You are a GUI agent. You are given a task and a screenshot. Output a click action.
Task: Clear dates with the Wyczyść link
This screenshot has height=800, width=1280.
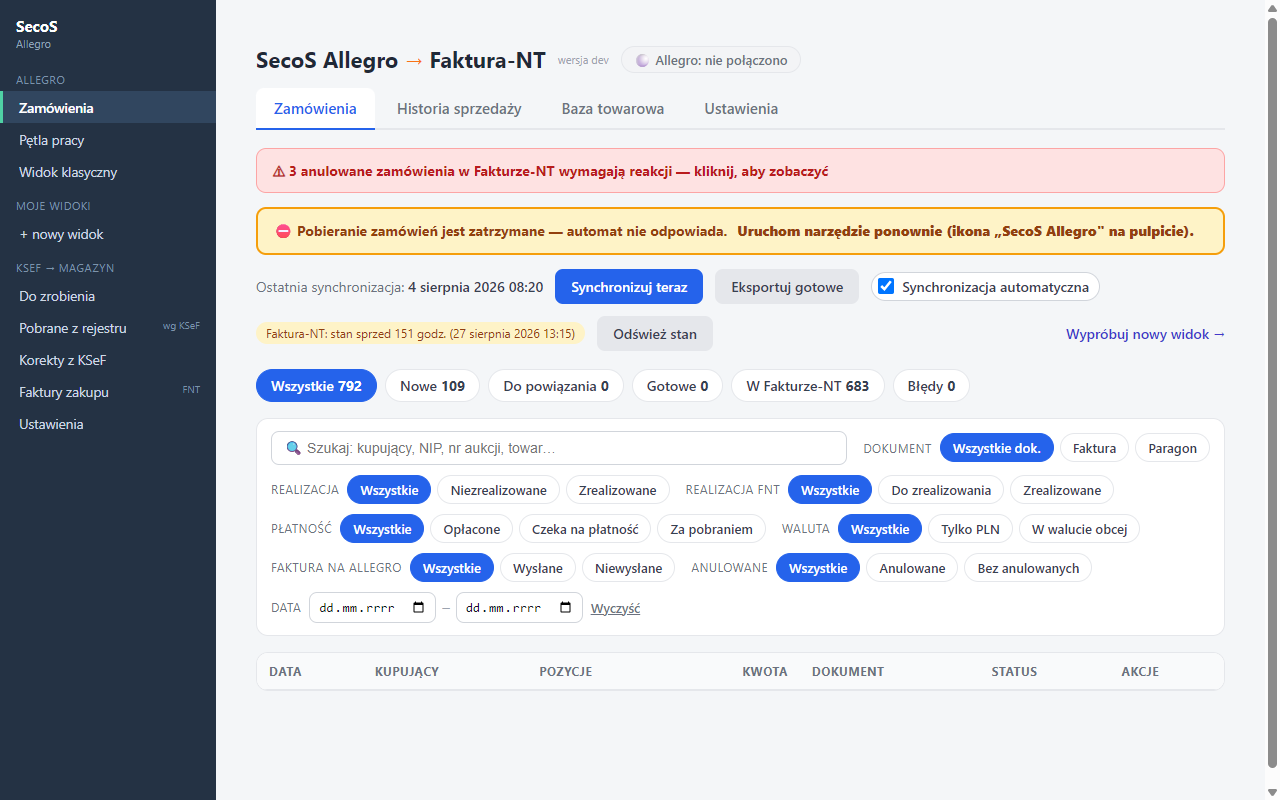click(x=615, y=608)
